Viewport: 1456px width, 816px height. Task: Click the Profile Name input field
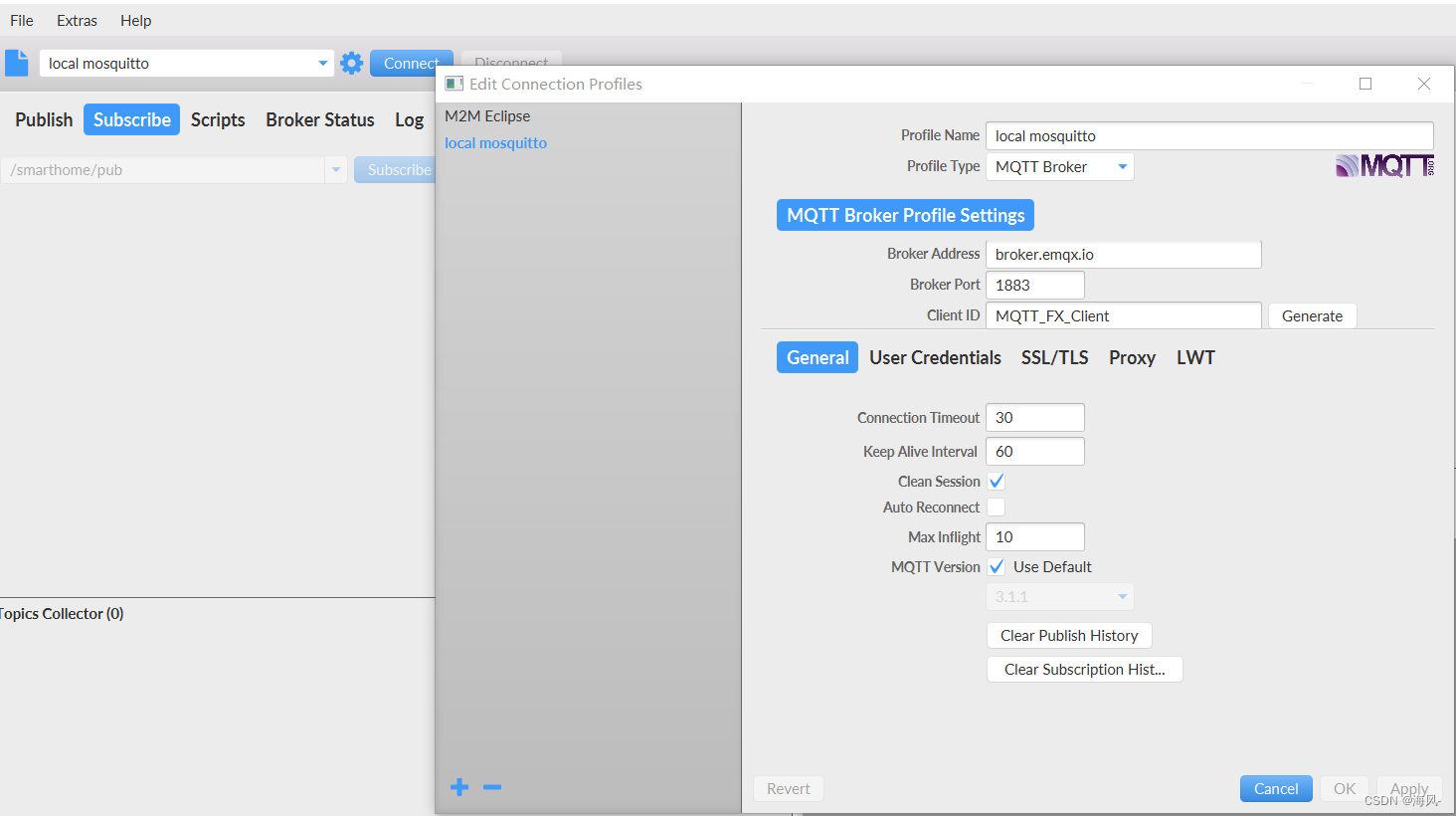(x=1209, y=135)
